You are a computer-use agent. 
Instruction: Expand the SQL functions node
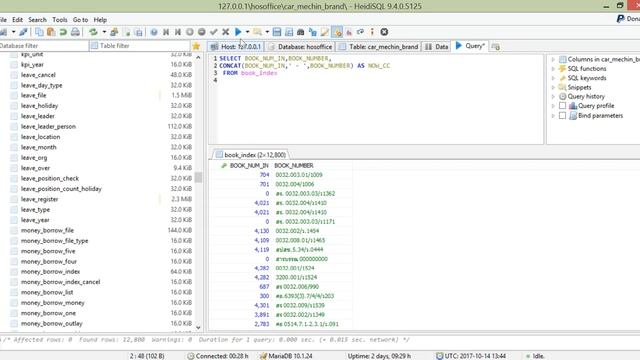pos(553,69)
